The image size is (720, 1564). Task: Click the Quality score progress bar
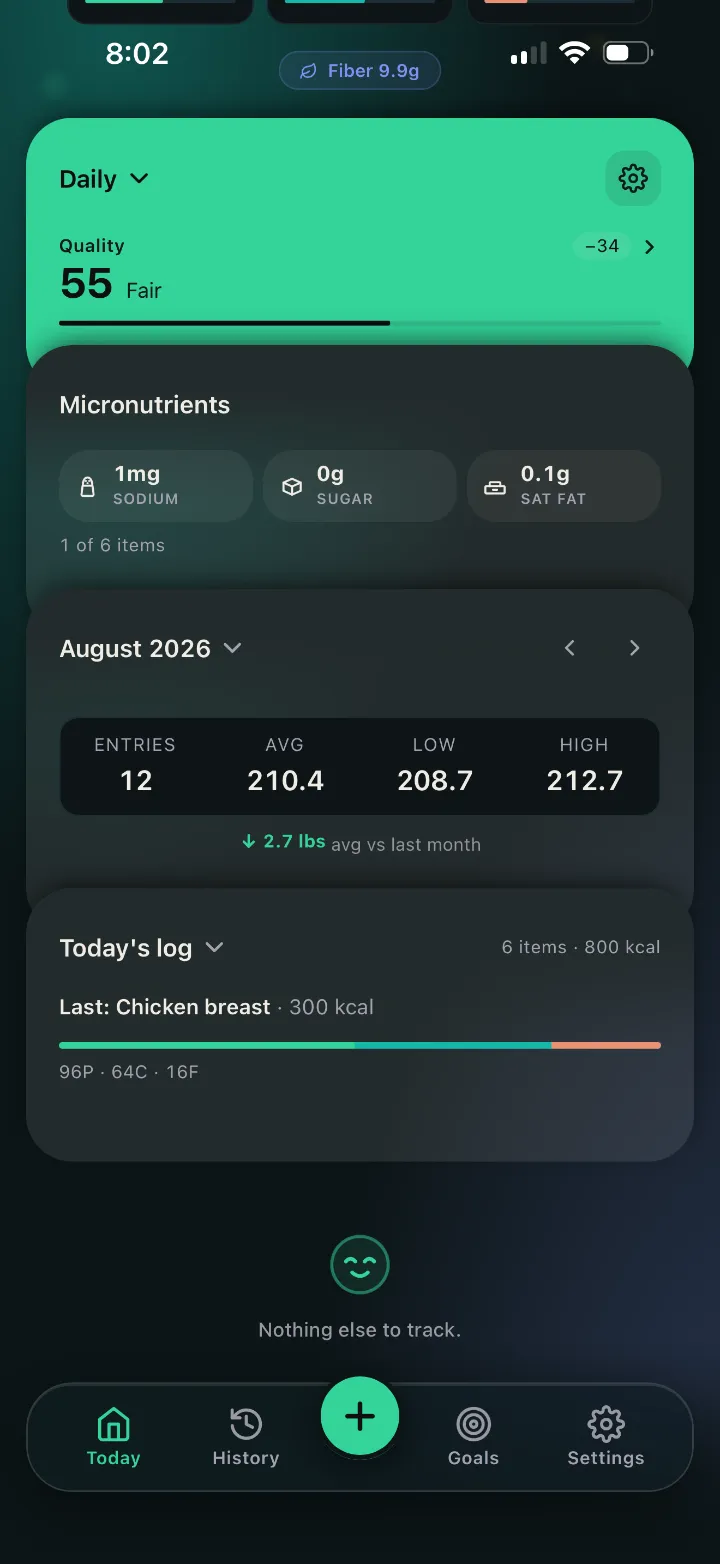point(360,323)
